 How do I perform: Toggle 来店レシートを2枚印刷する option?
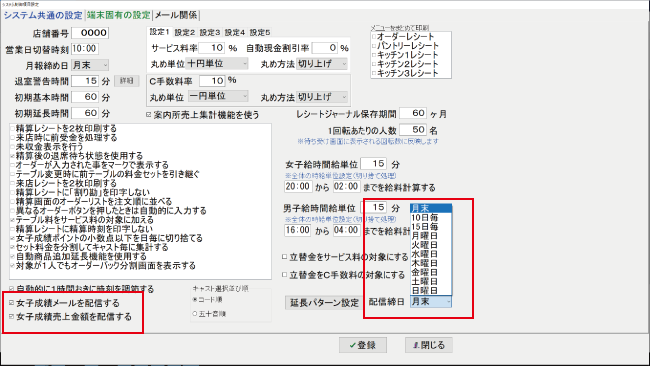[x=13, y=183]
